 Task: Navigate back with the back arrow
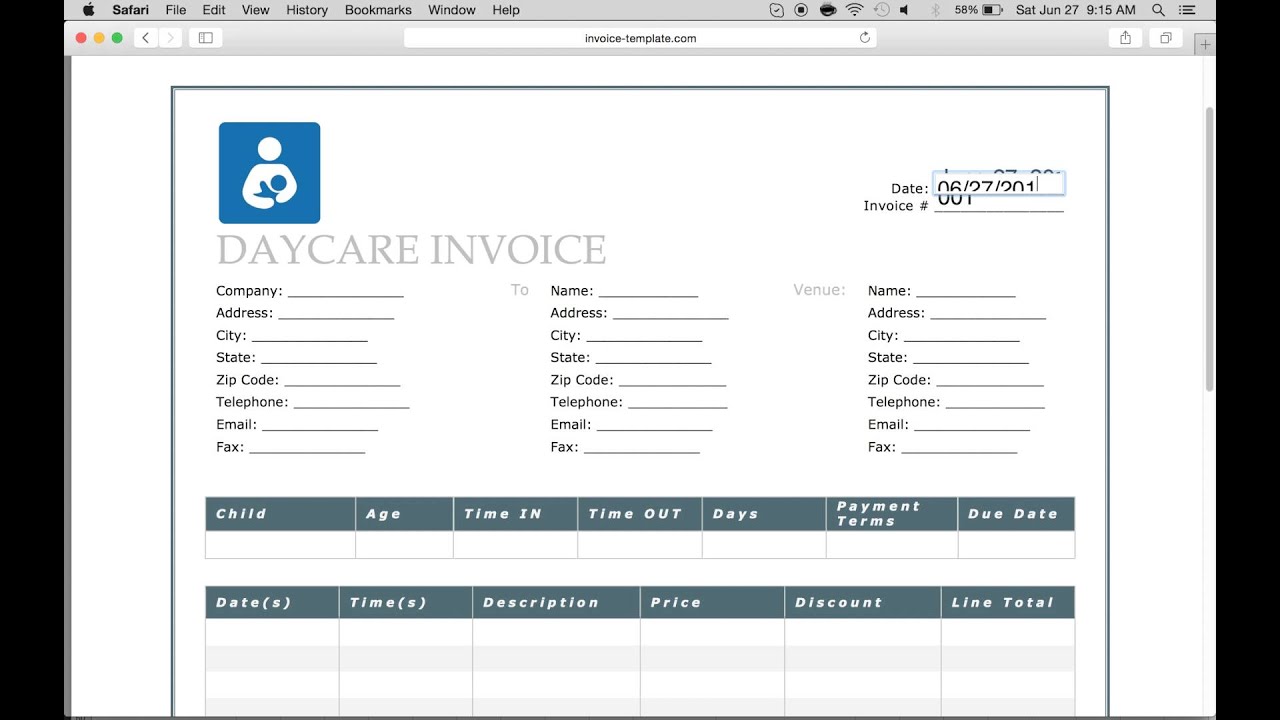click(x=146, y=37)
